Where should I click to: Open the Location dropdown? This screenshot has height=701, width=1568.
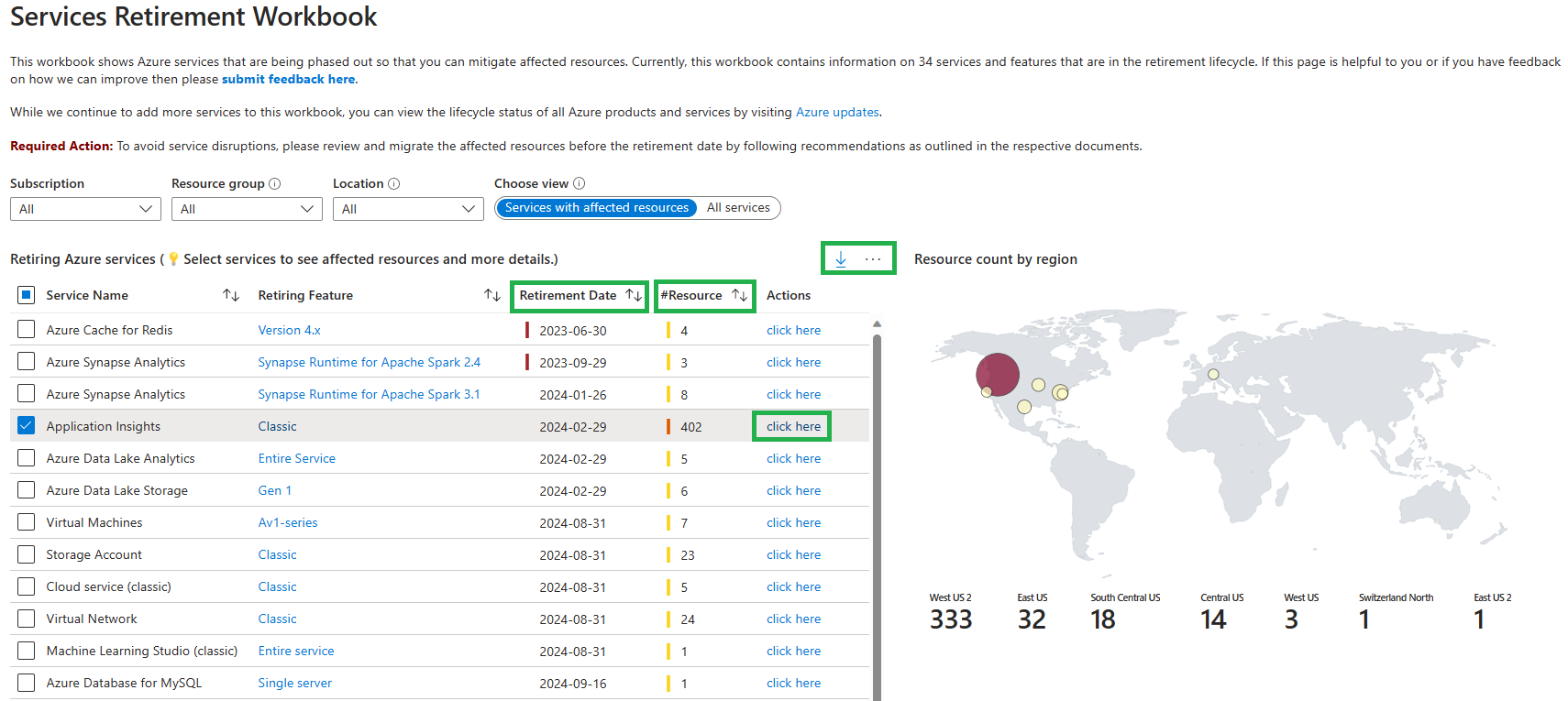tap(408, 209)
